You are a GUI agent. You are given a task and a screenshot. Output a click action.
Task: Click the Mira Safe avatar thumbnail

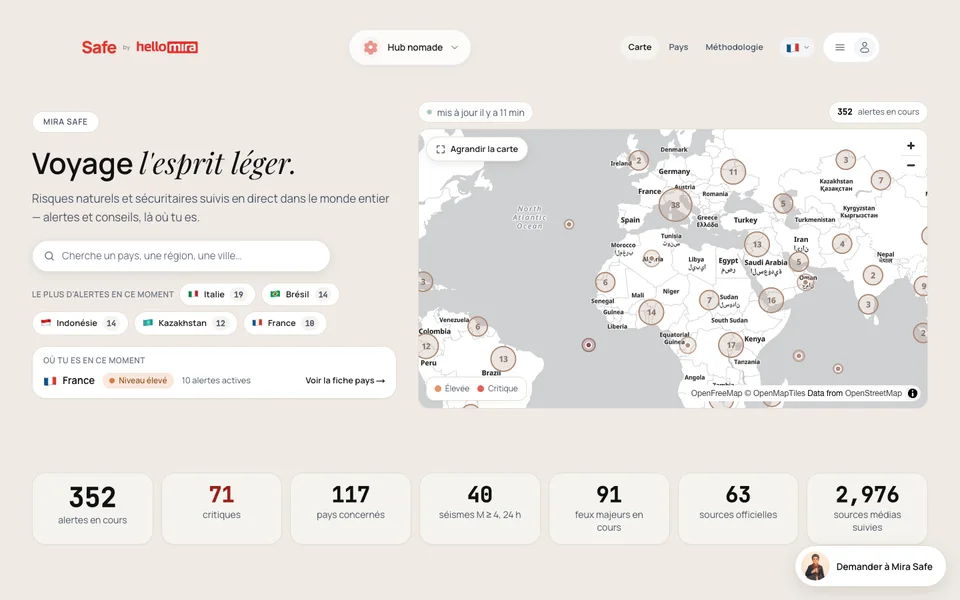point(816,566)
